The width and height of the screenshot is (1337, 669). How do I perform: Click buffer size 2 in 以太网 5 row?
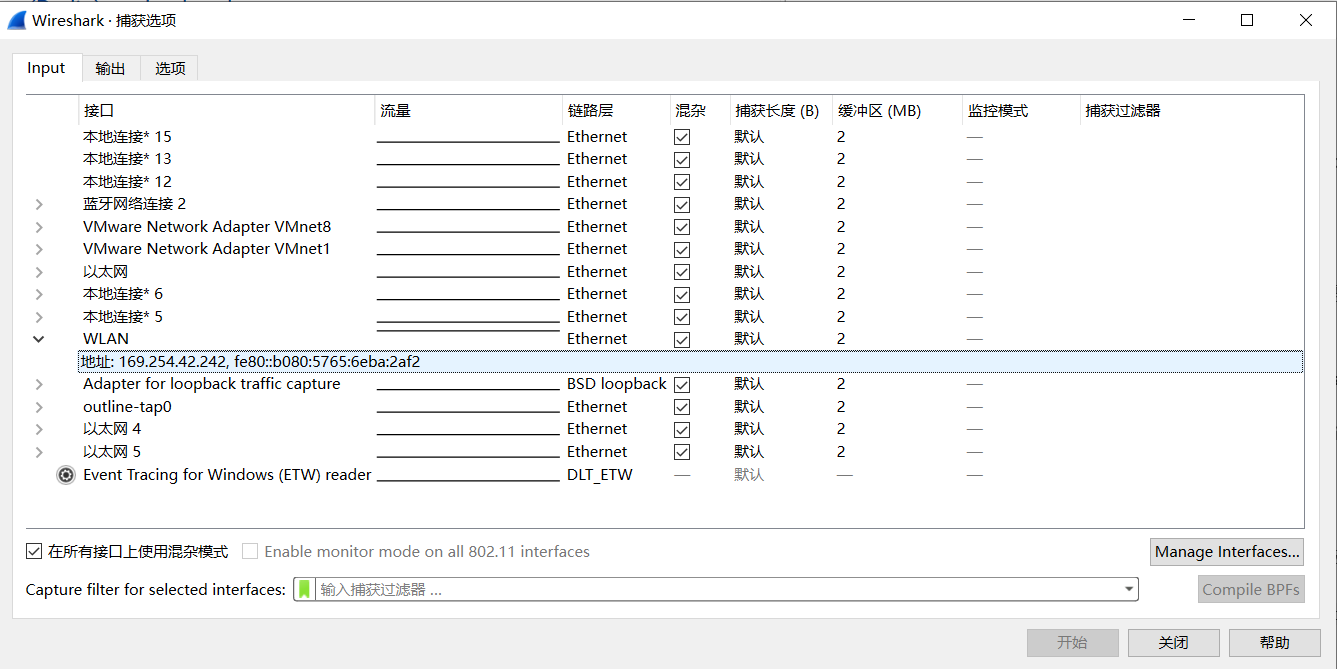(841, 452)
